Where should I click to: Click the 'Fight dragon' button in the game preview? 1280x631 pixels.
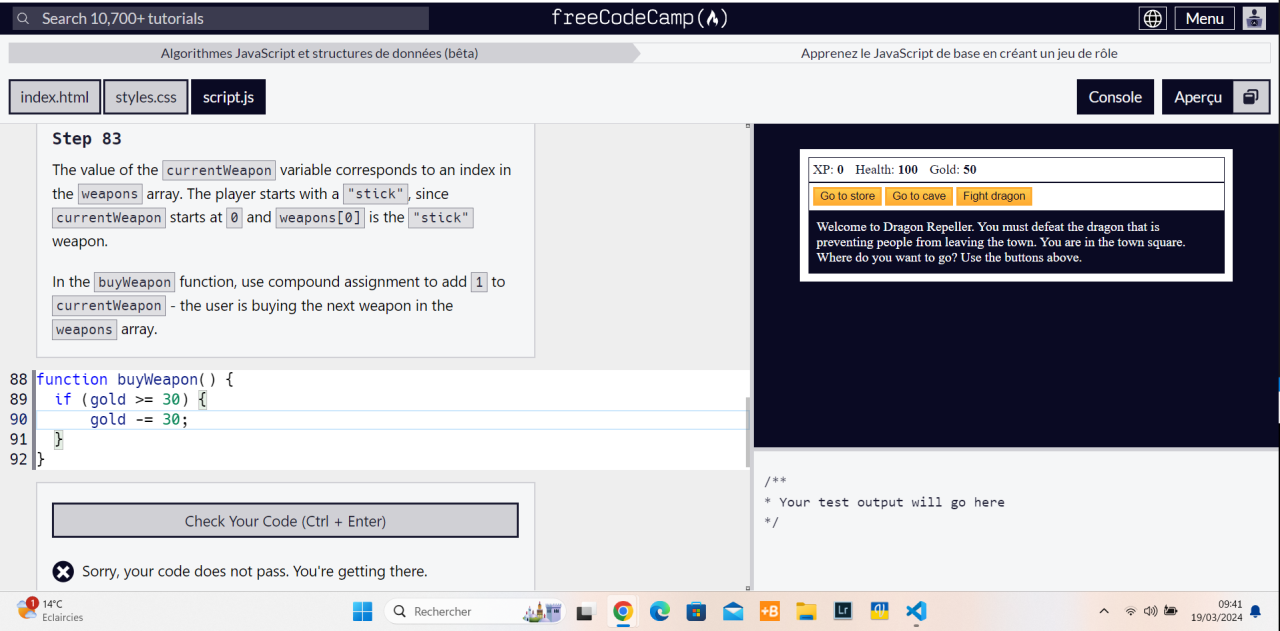(x=994, y=196)
